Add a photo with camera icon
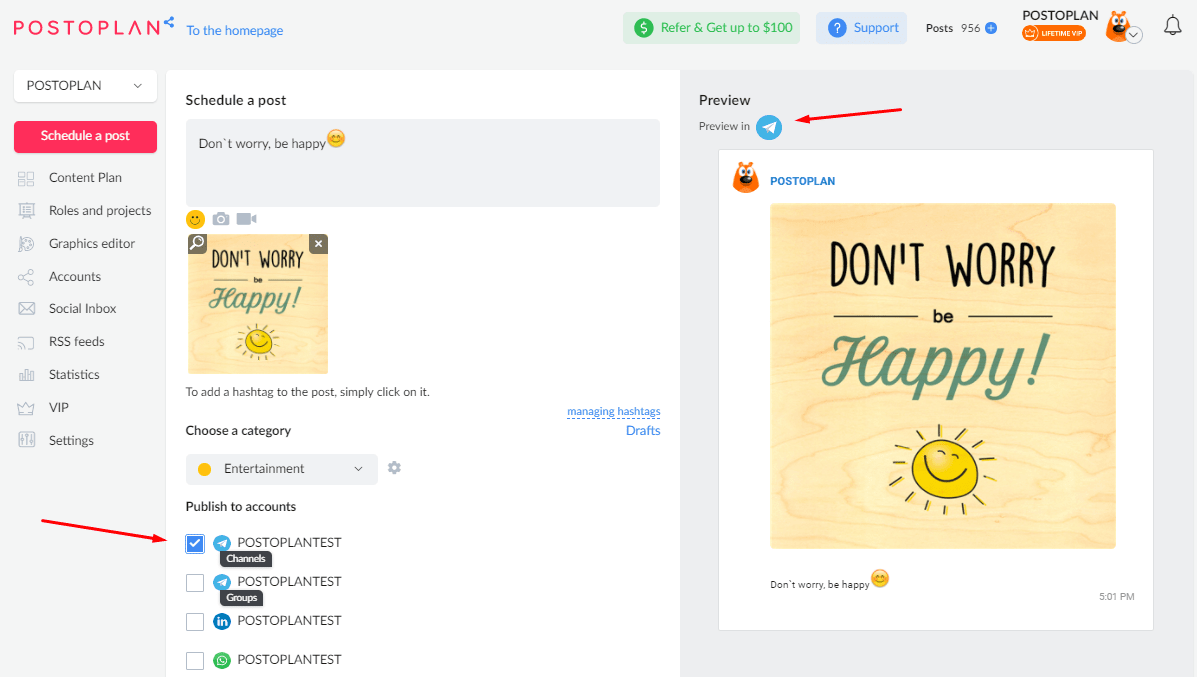Screen dimensions: 1197x677 tap(221, 219)
